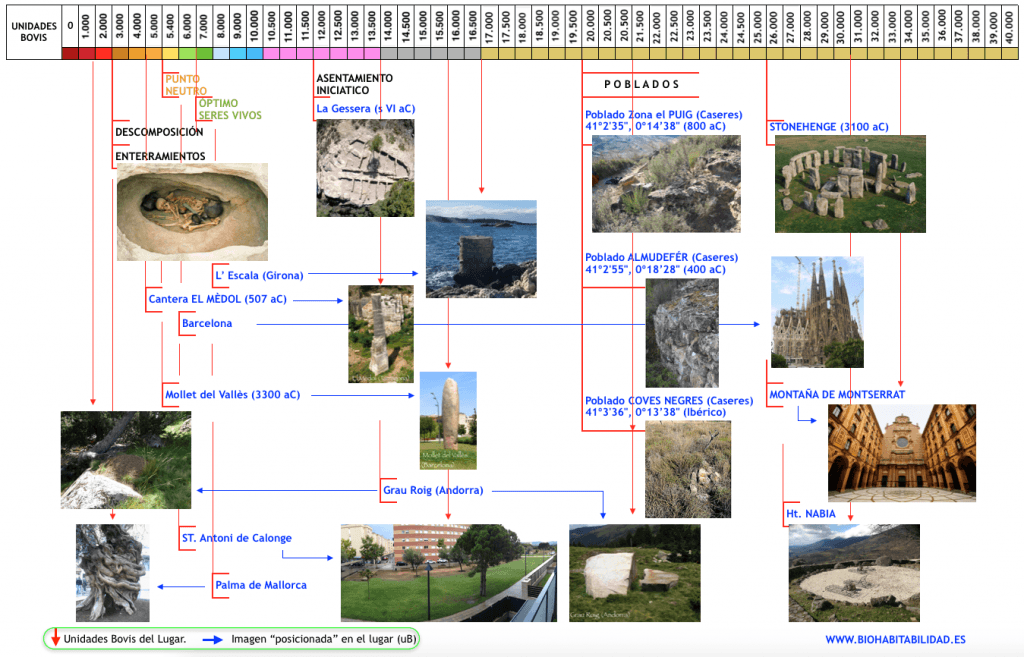View the twisted olive tree trunk photo
The height and width of the screenshot is (657, 1024).
pos(112,573)
